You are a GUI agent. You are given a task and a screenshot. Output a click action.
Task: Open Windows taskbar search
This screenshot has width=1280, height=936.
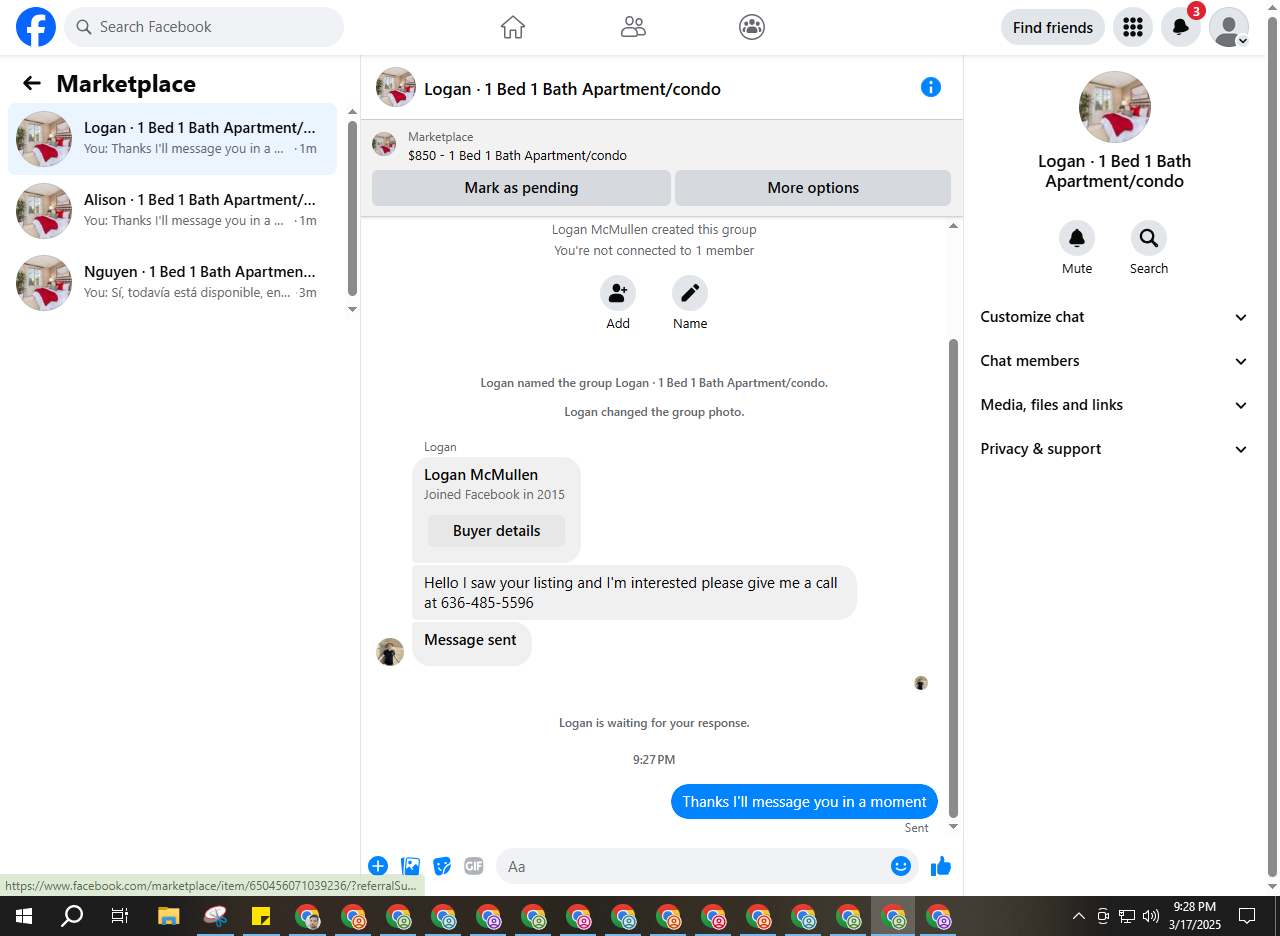(x=72, y=916)
